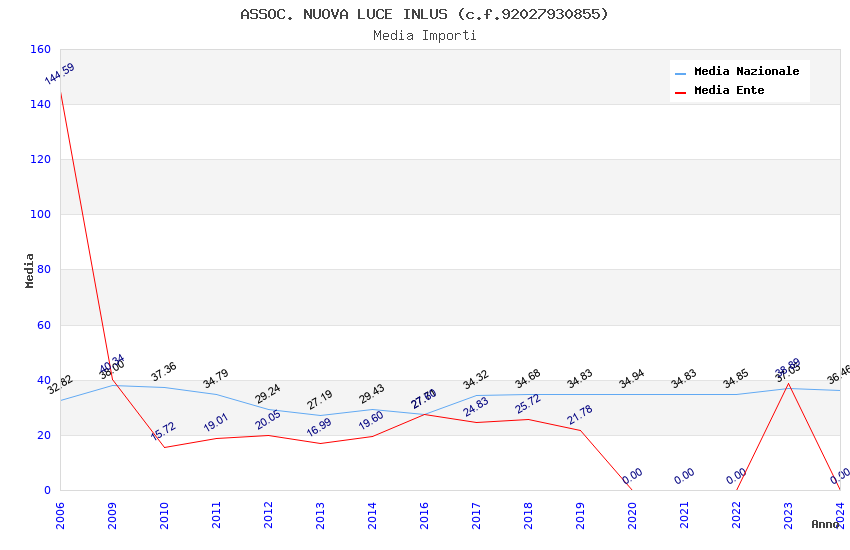The height and width of the screenshot is (550, 850).
Task: Click the 2022 year axis label
Action: coord(737,515)
